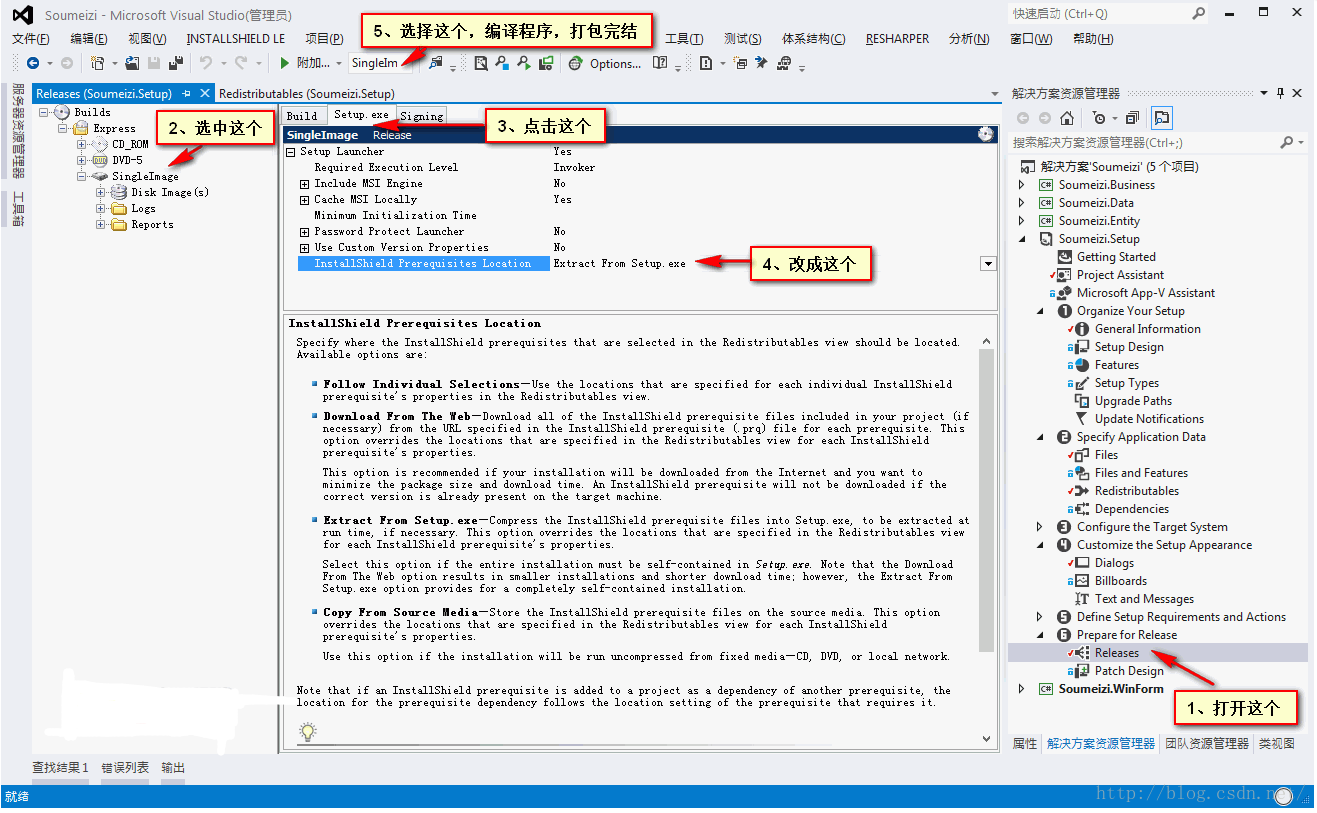The width and height of the screenshot is (1317, 813).
Task: Click the green Start debugging play icon
Action: point(285,63)
